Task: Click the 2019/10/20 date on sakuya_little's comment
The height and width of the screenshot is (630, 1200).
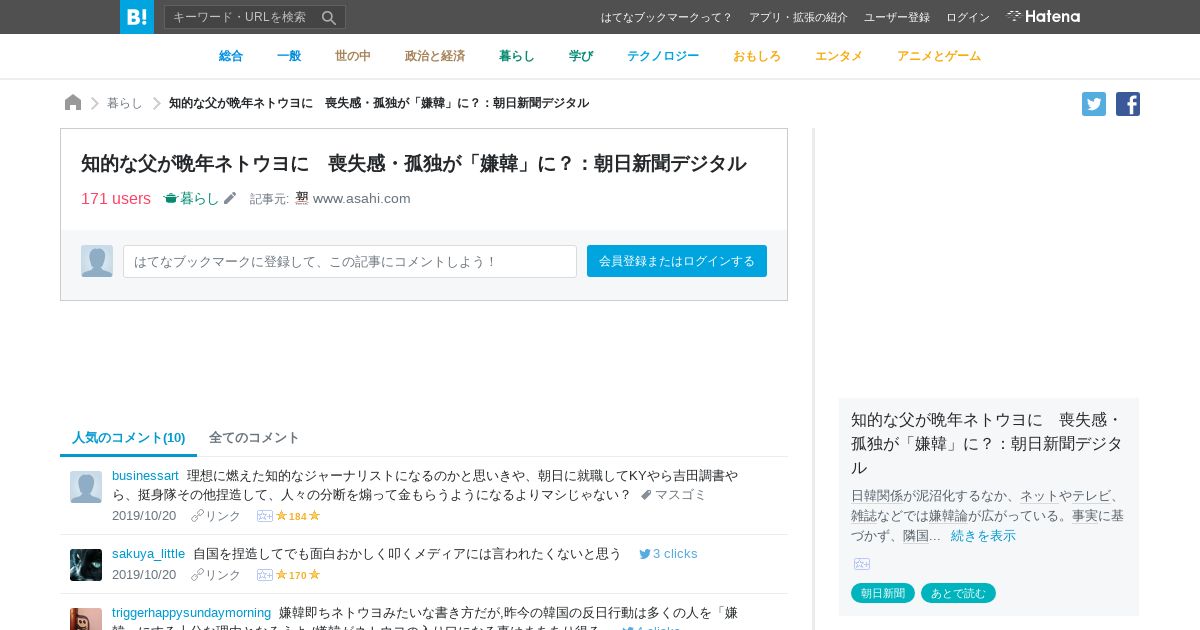Action: 144,575
